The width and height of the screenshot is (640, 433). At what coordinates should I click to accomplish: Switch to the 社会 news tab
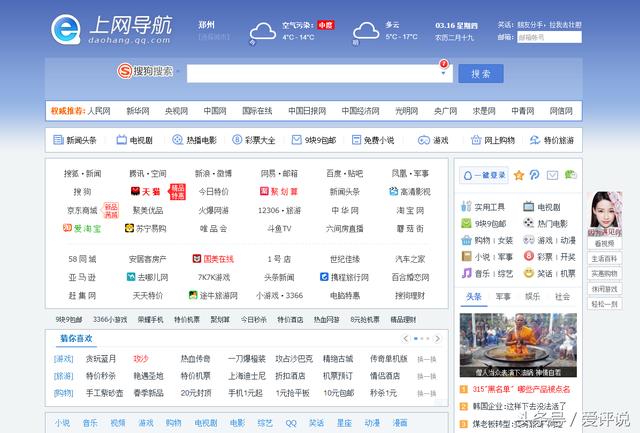pyautogui.click(x=562, y=297)
